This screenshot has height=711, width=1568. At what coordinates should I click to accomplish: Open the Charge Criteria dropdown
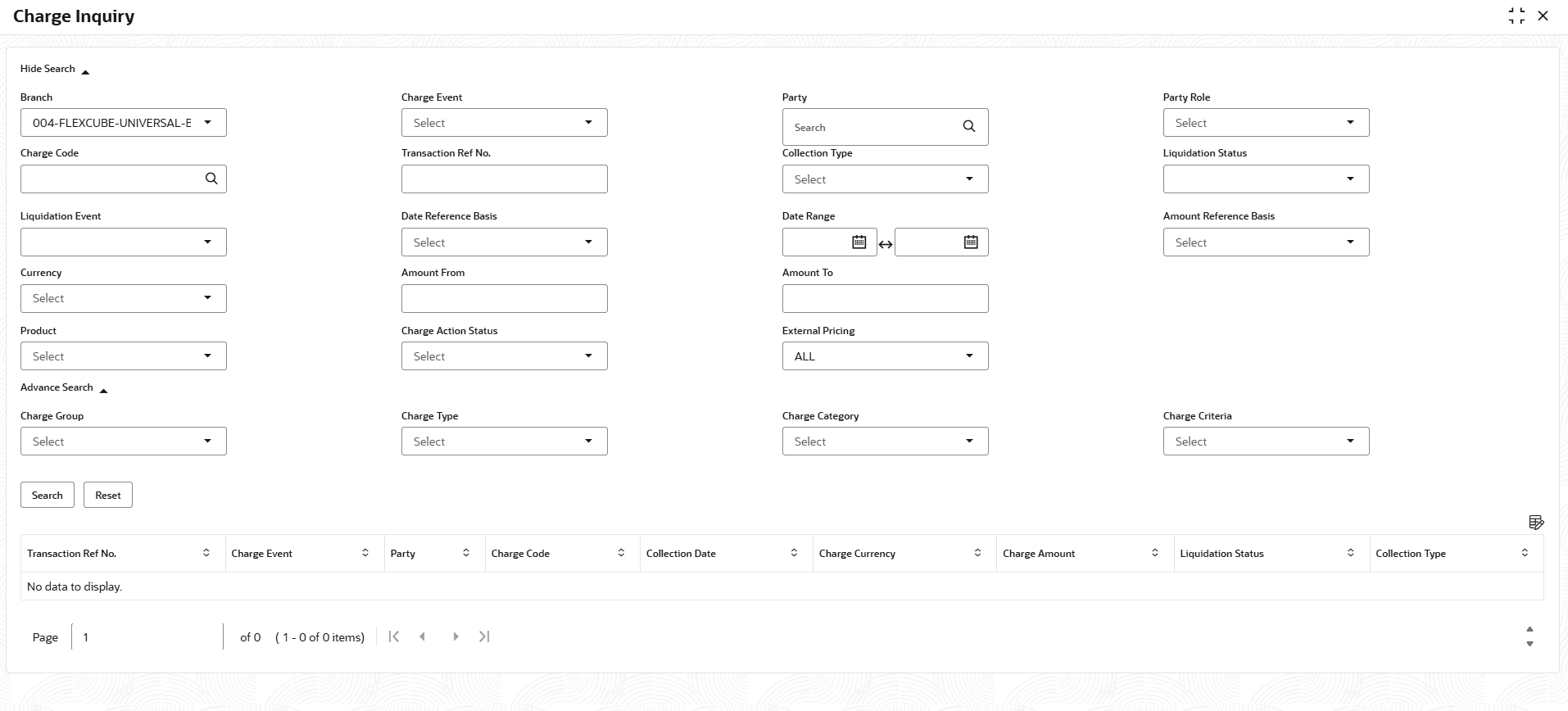coord(1267,442)
